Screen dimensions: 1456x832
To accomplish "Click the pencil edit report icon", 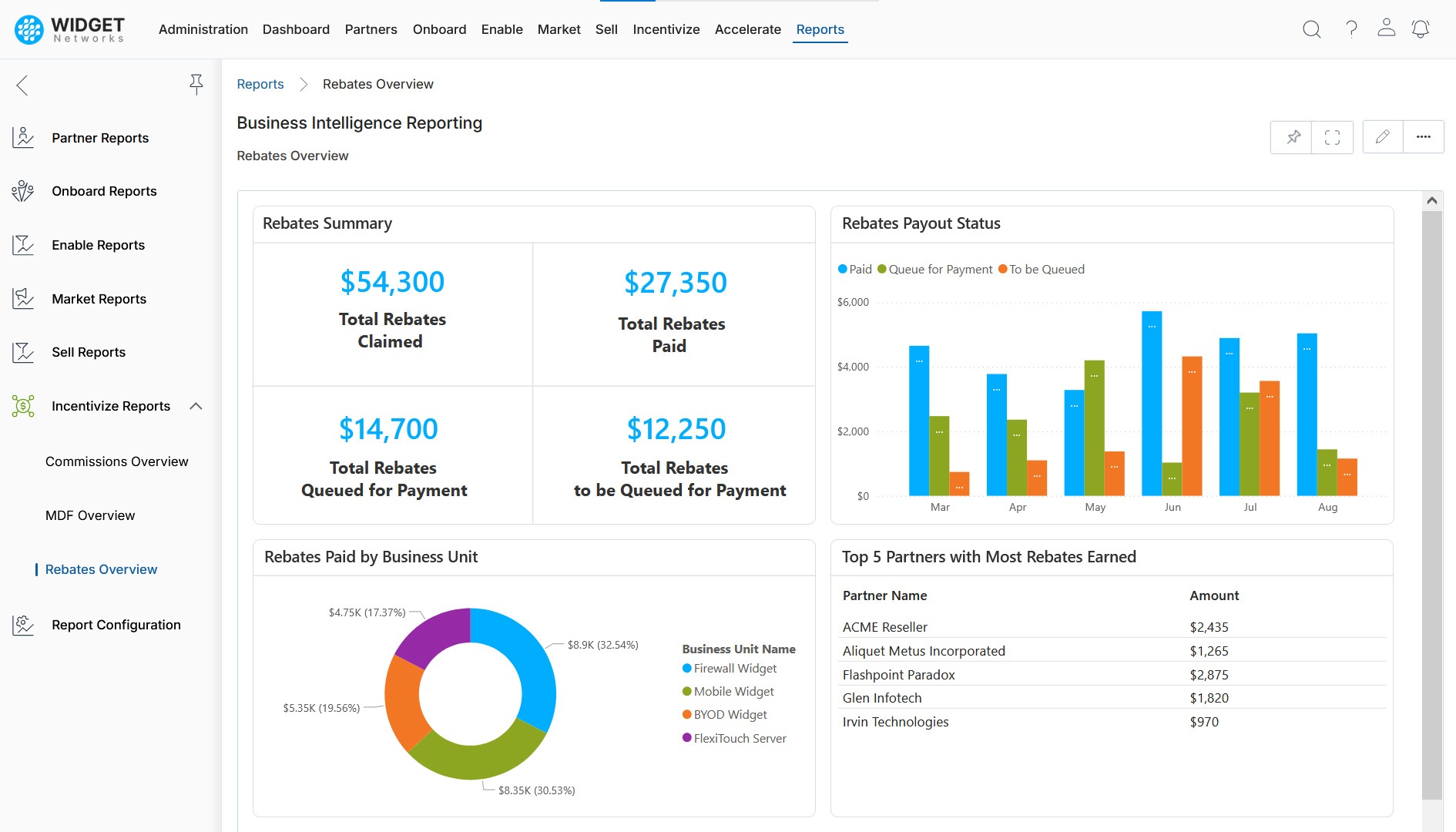I will tap(1382, 137).
